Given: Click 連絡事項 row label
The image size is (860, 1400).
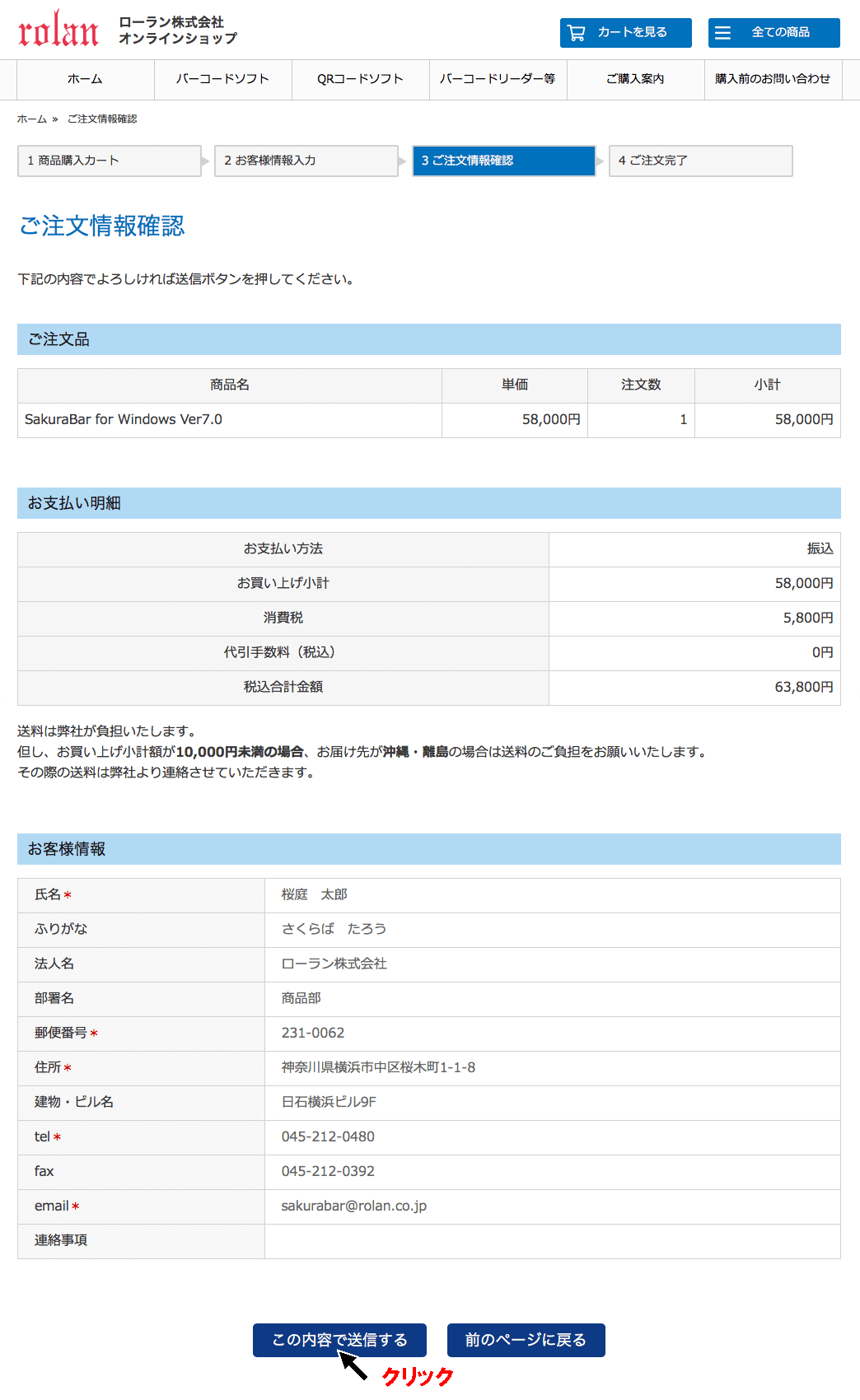Looking at the screenshot, I should click(x=61, y=1240).
